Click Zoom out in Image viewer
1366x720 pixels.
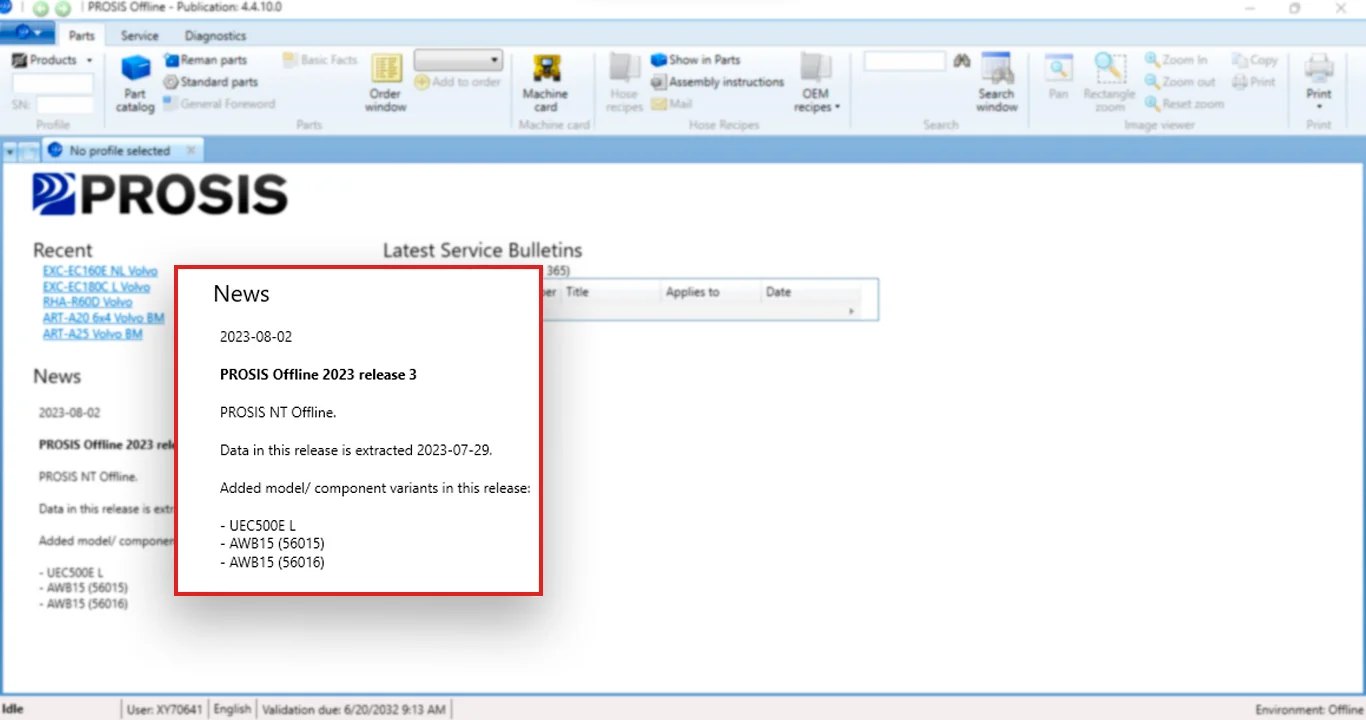point(1181,82)
